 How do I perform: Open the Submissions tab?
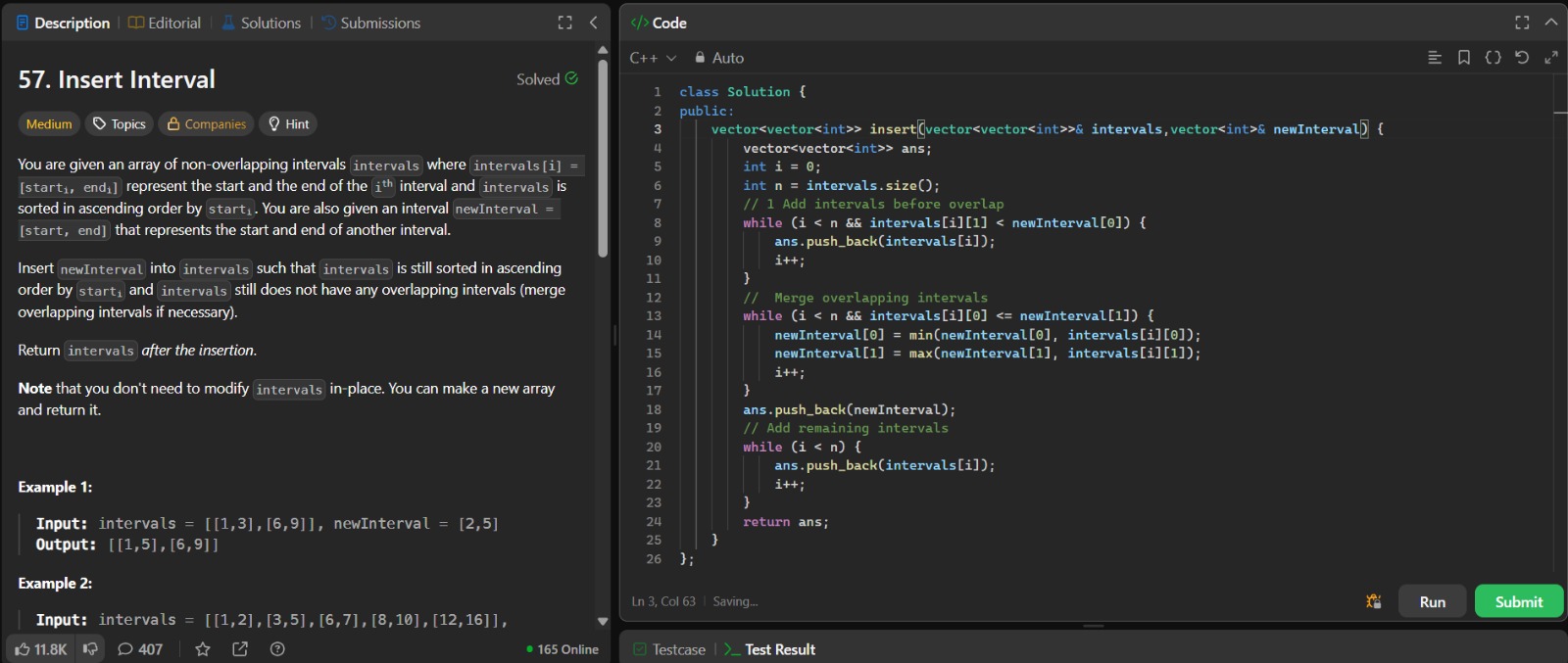click(370, 23)
